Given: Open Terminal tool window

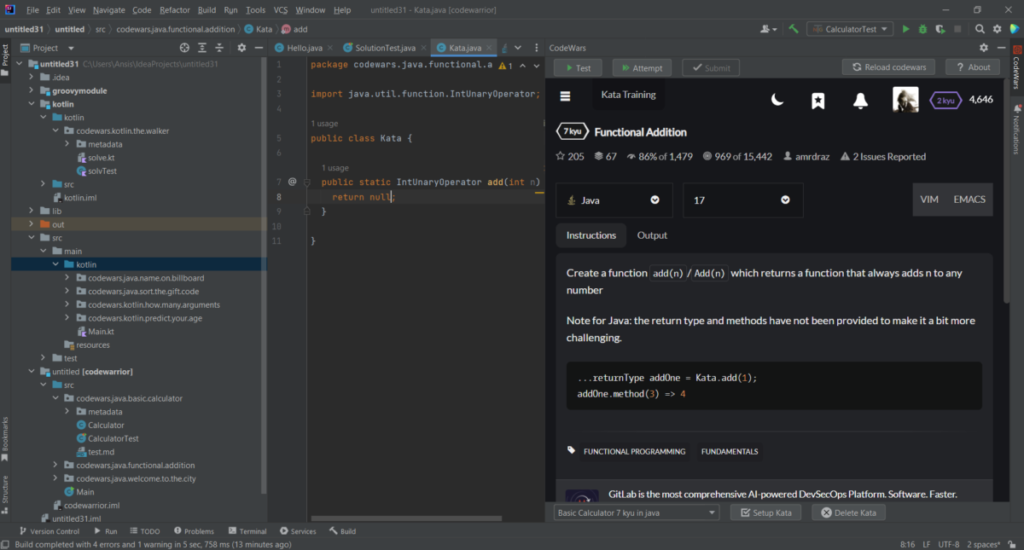Looking at the screenshot, I should coord(247,531).
